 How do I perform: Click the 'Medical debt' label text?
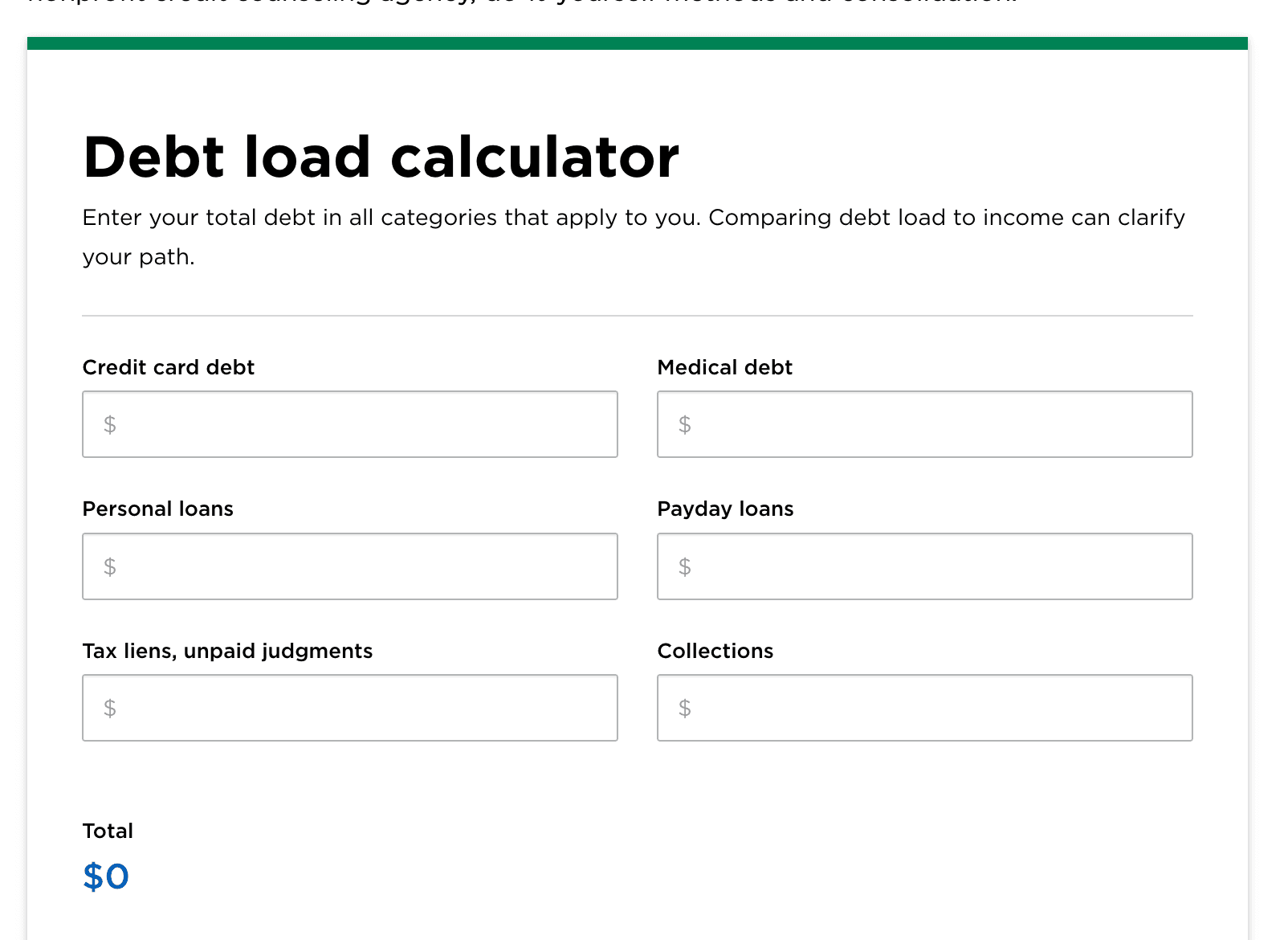[724, 367]
